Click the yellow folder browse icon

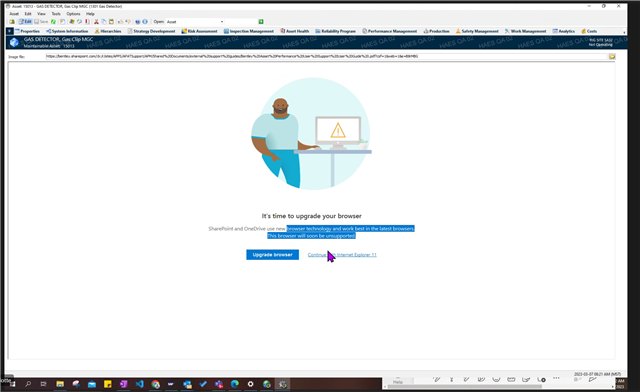point(612,56)
